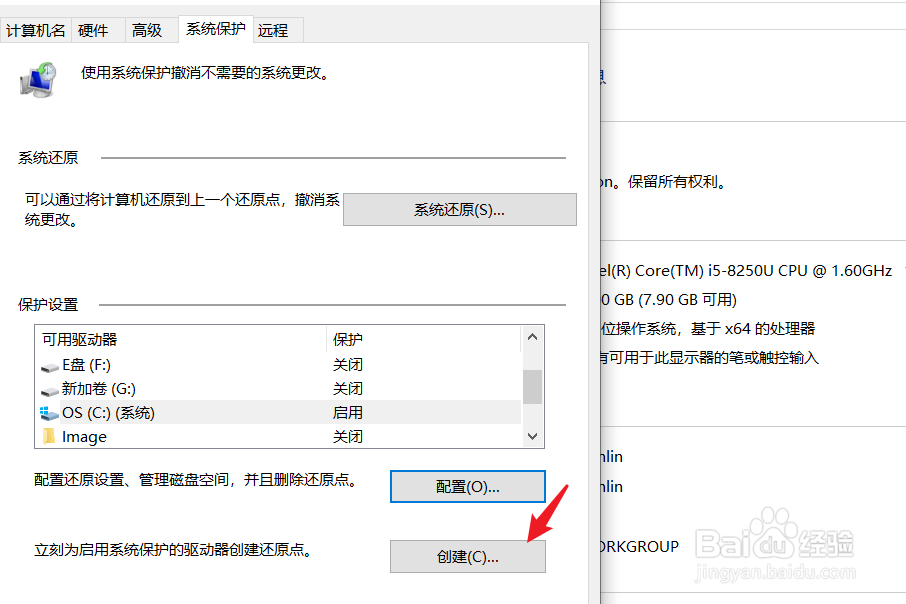The width and height of the screenshot is (906, 604).
Task: Select the OS (C:) system drive icon
Action: [x=50, y=412]
